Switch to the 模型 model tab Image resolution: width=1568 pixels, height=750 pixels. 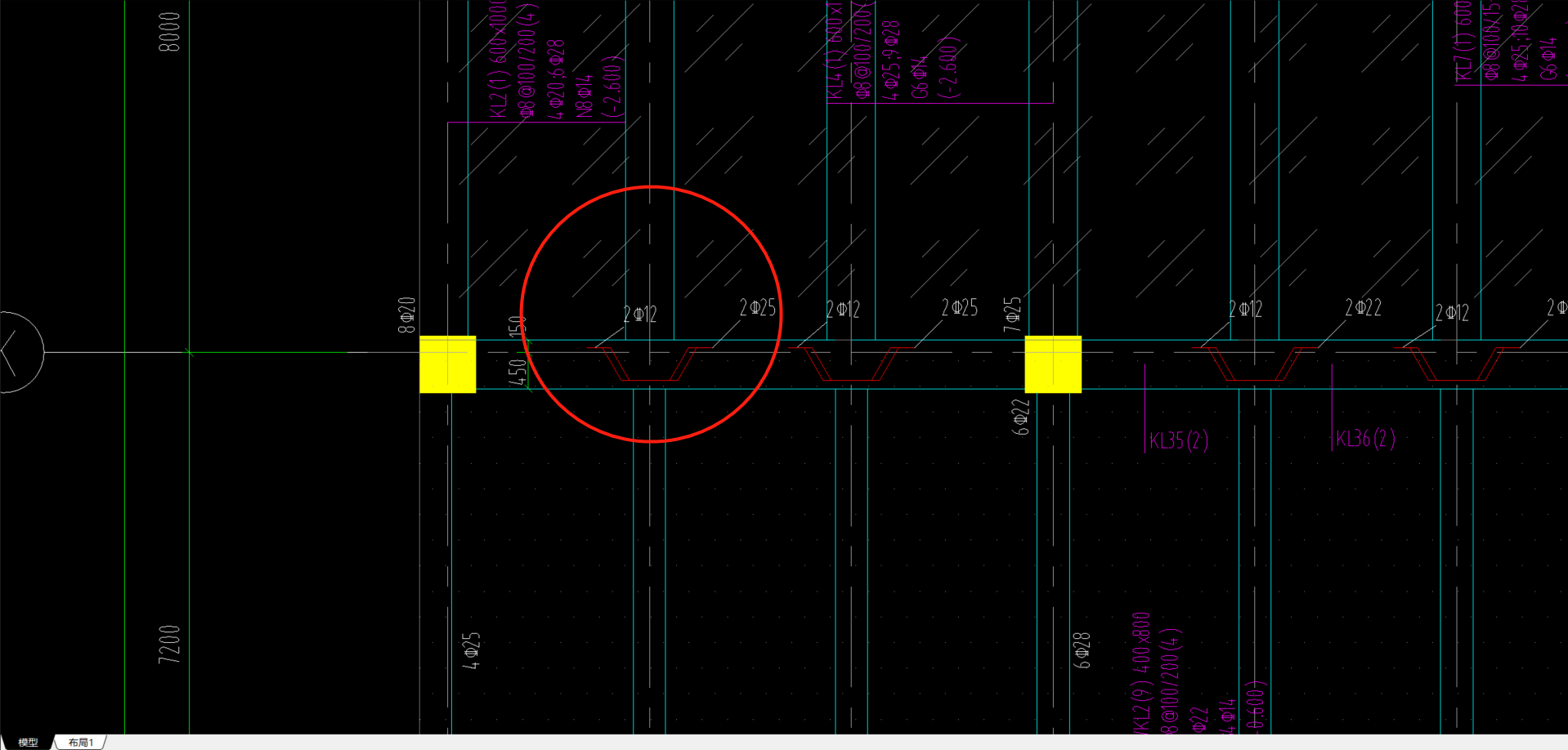pyautogui.click(x=28, y=742)
